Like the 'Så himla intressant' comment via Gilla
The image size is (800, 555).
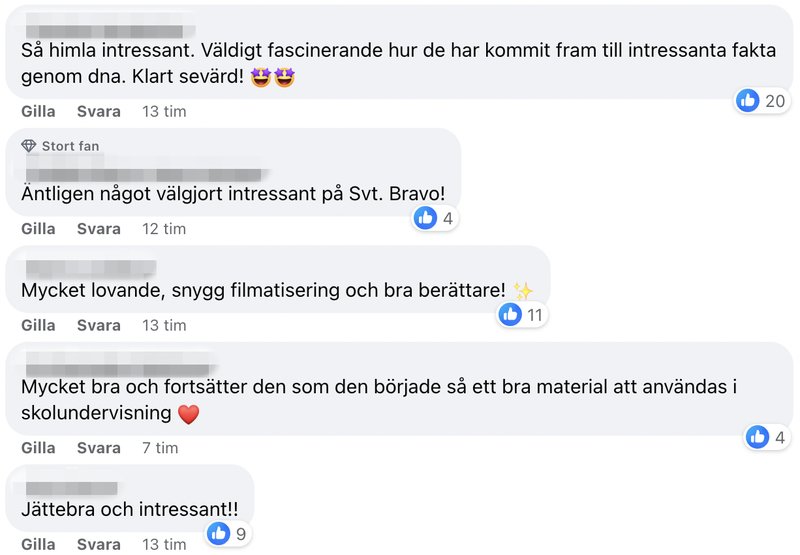pos(38,111)
